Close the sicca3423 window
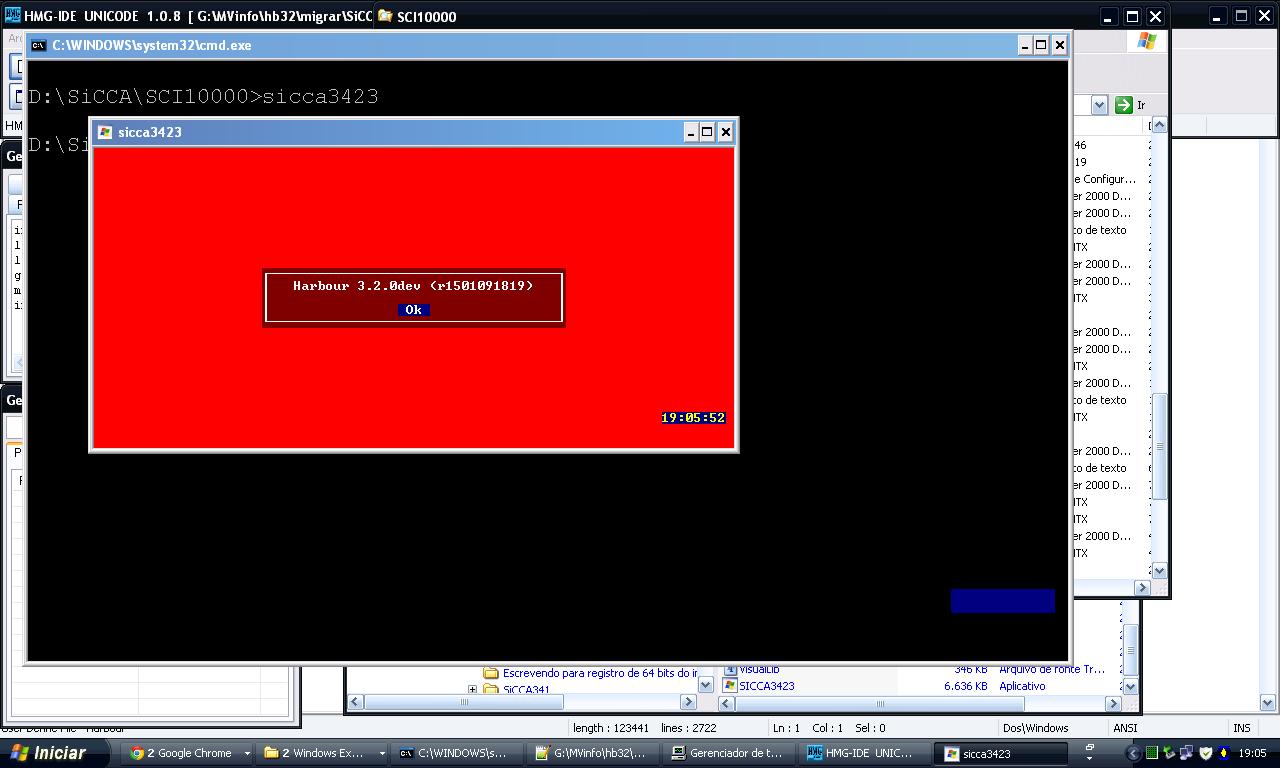This screenshot has width=1280, height=768. point(726,132)
